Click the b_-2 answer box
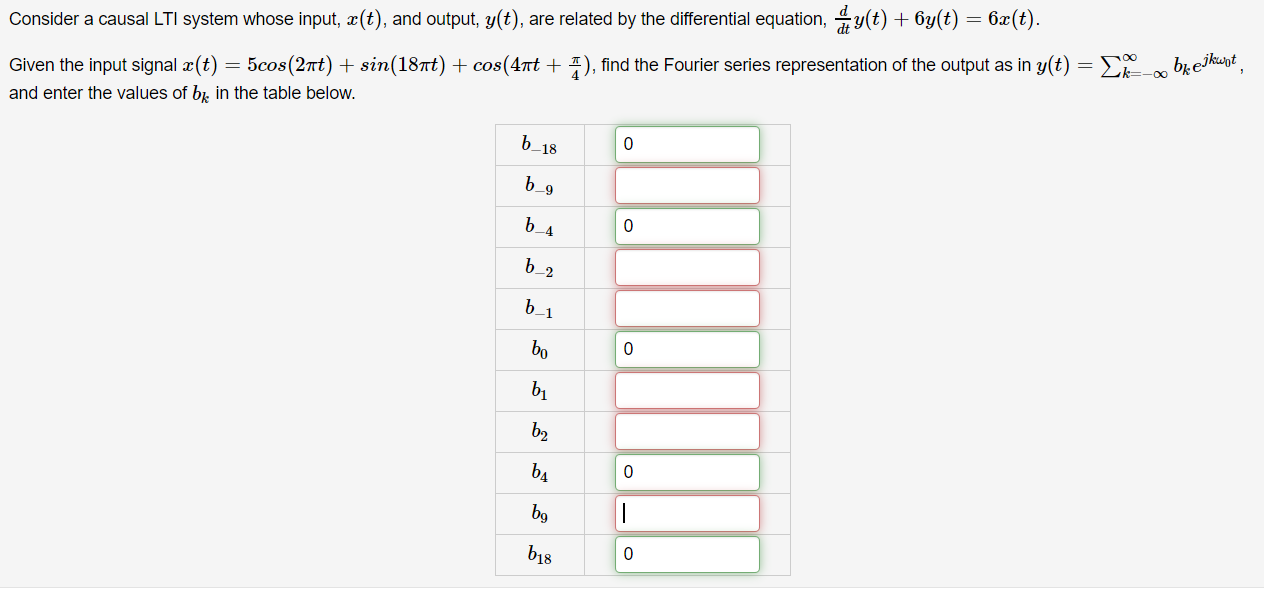This screenshot has height=592, width=1264. tap(687, 267)
